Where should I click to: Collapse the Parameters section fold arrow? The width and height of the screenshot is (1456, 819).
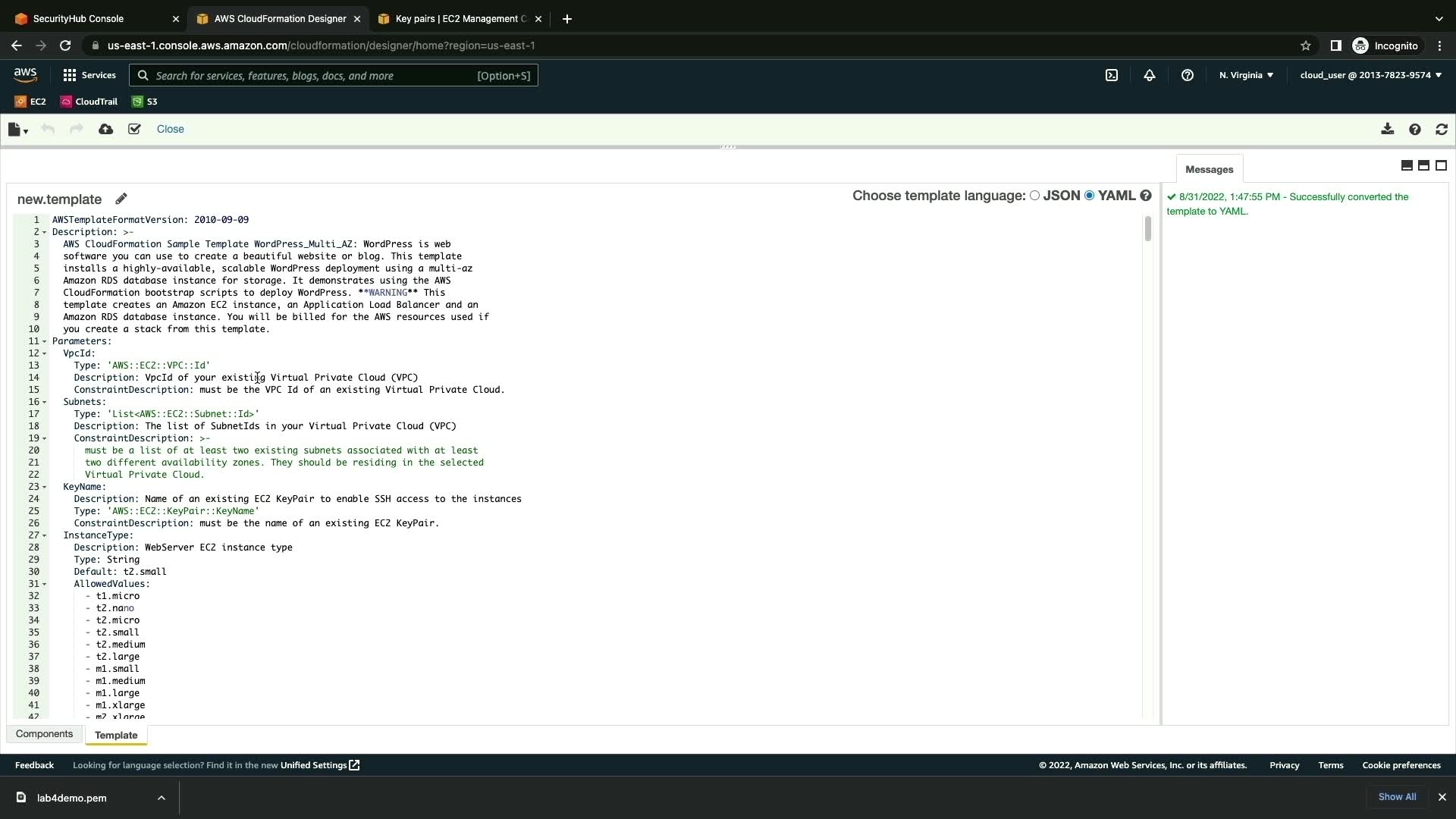[44, 342]
